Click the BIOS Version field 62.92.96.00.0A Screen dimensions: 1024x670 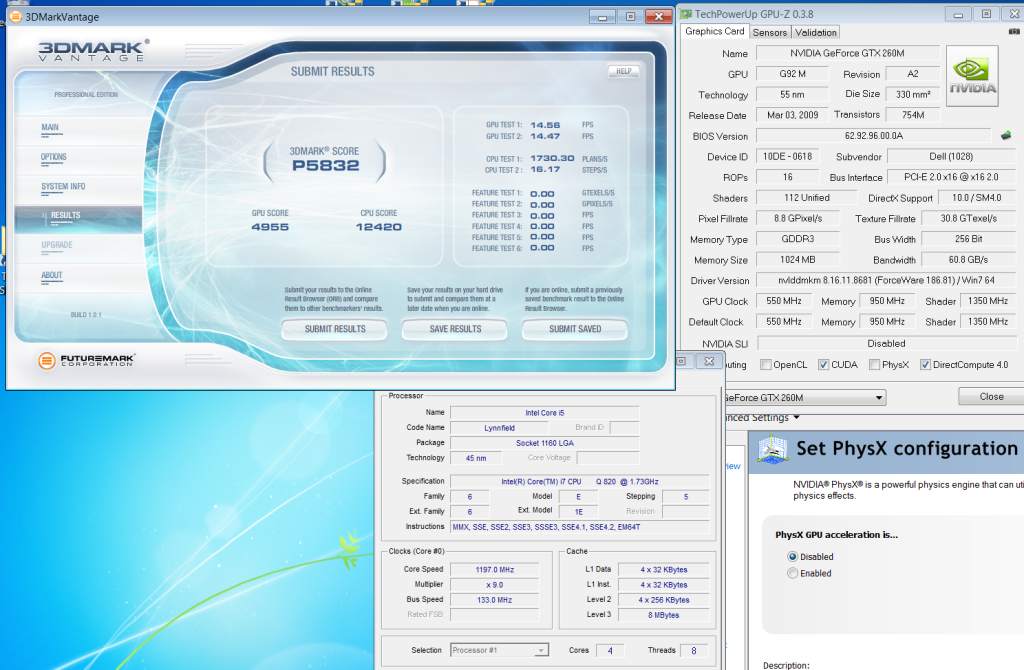coord(874,136)
